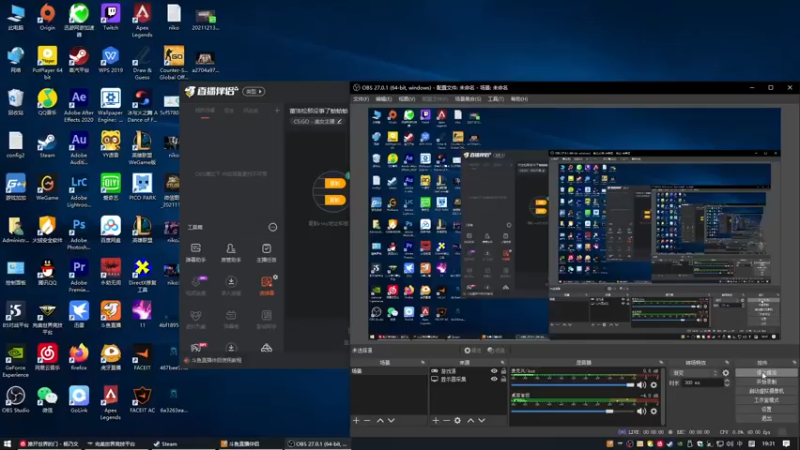Select Adobe After Effects 2020 desktop icon
800x450 pixels.
tap(79, 106)
